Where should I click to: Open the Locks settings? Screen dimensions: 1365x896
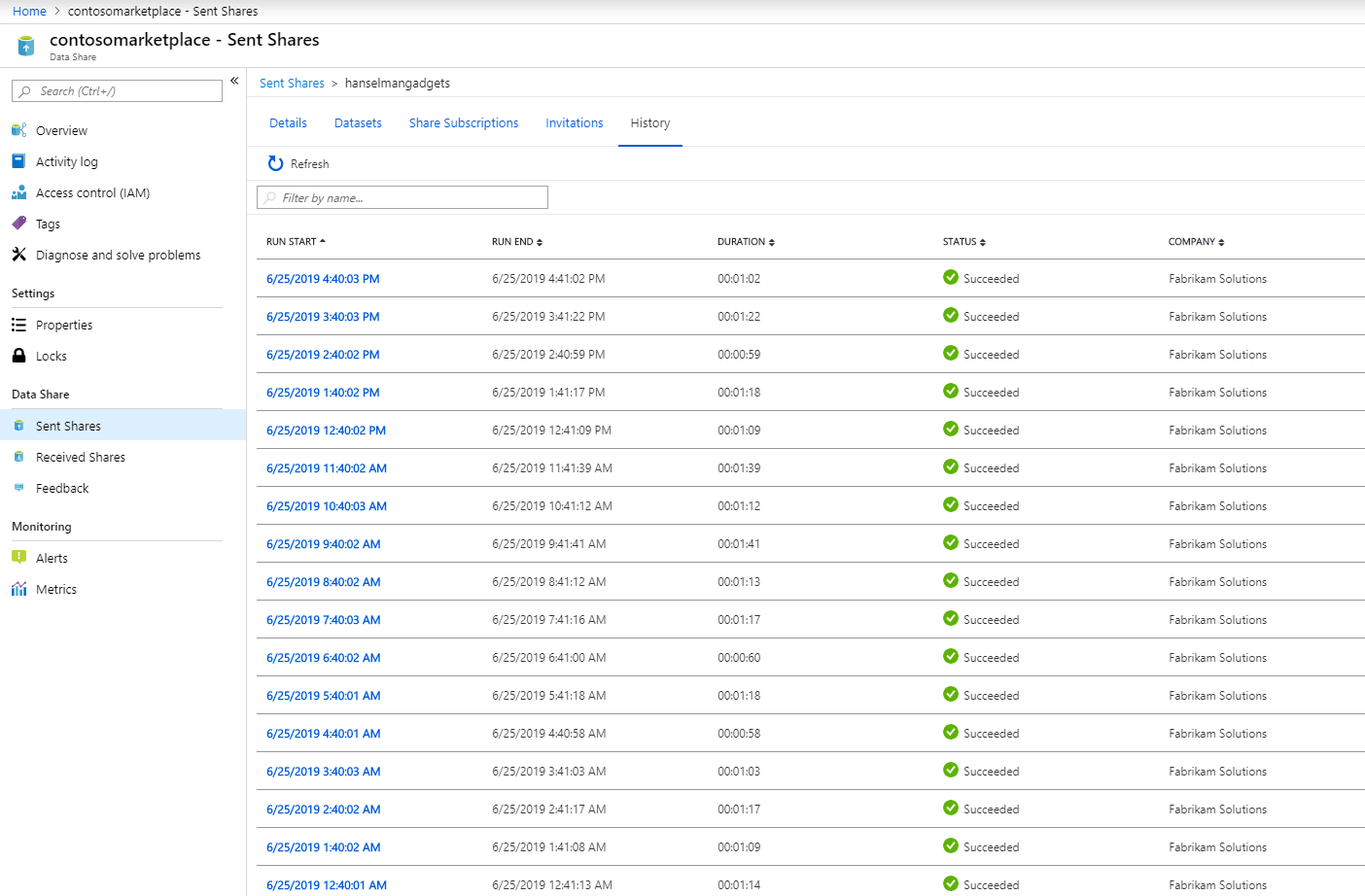[51, 356]
